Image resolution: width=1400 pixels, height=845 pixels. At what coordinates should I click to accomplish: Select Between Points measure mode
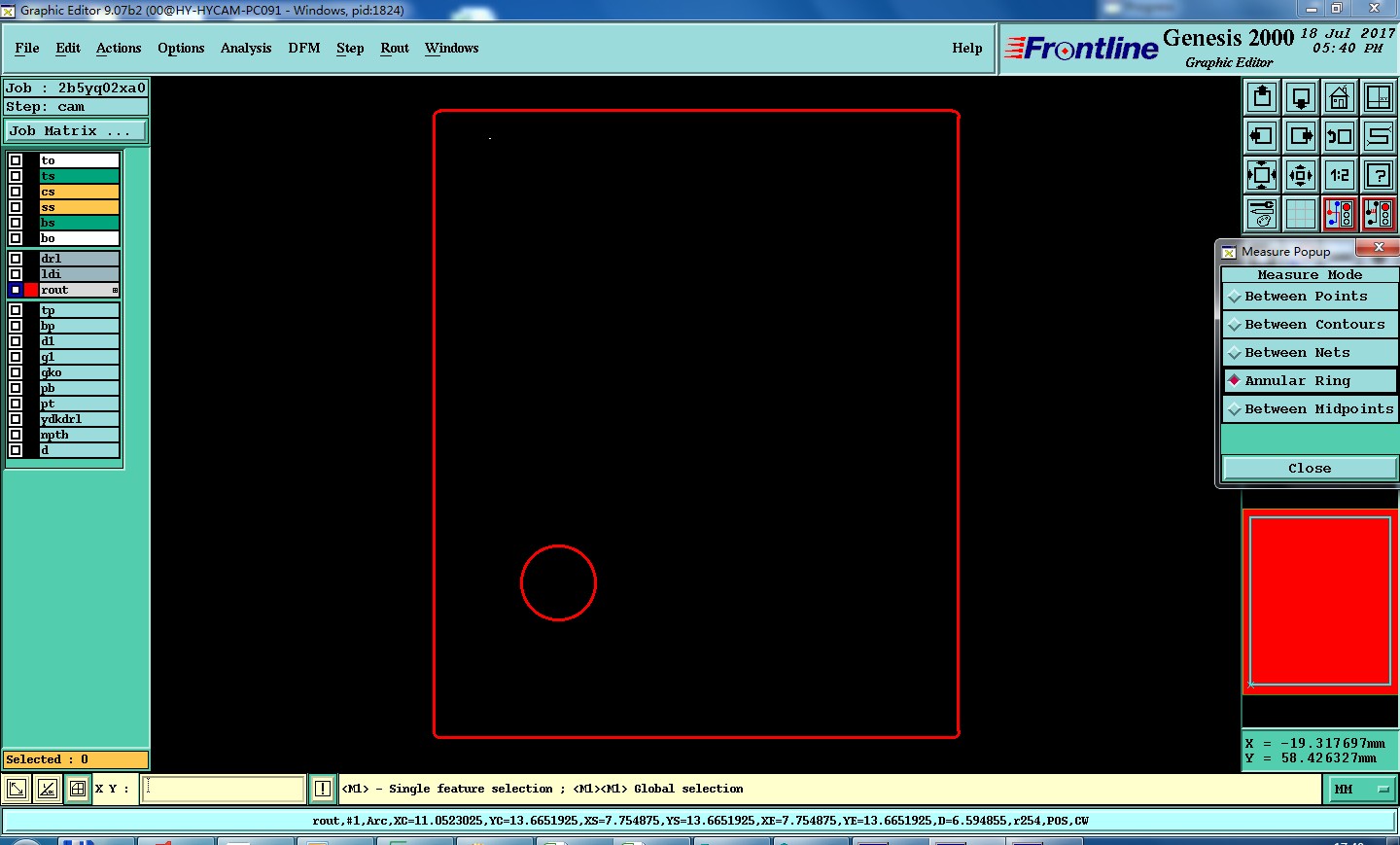click(x=1310, y=297)
